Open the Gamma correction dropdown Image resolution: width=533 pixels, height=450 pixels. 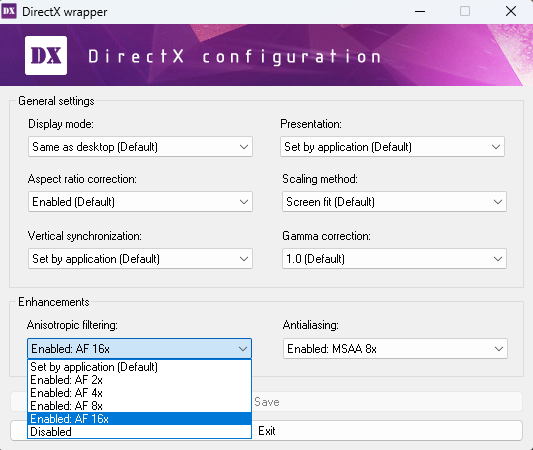[x=394, y=259]
